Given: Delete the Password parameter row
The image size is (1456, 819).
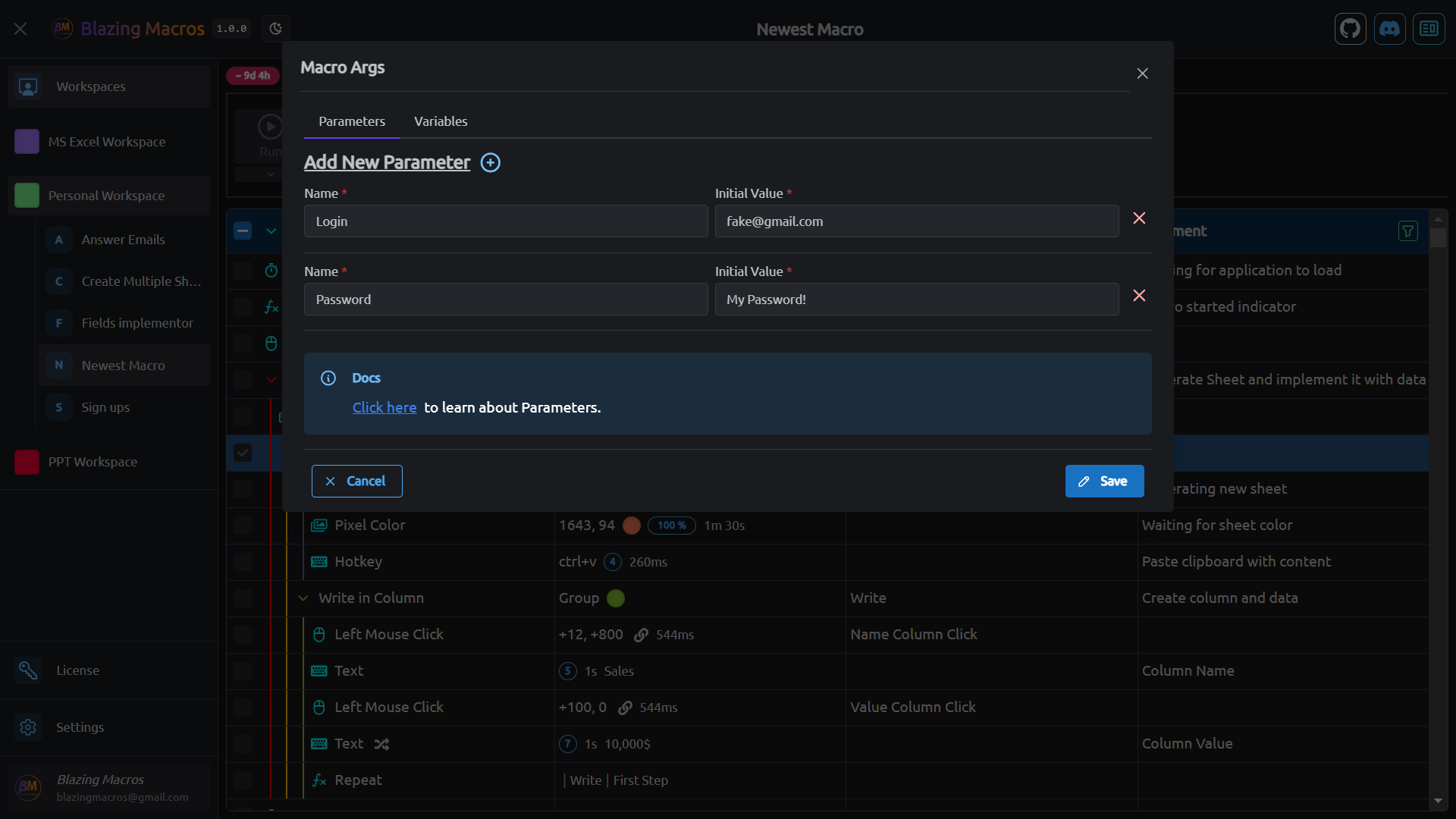Looking at the screenshot, I should (1139, 296).
